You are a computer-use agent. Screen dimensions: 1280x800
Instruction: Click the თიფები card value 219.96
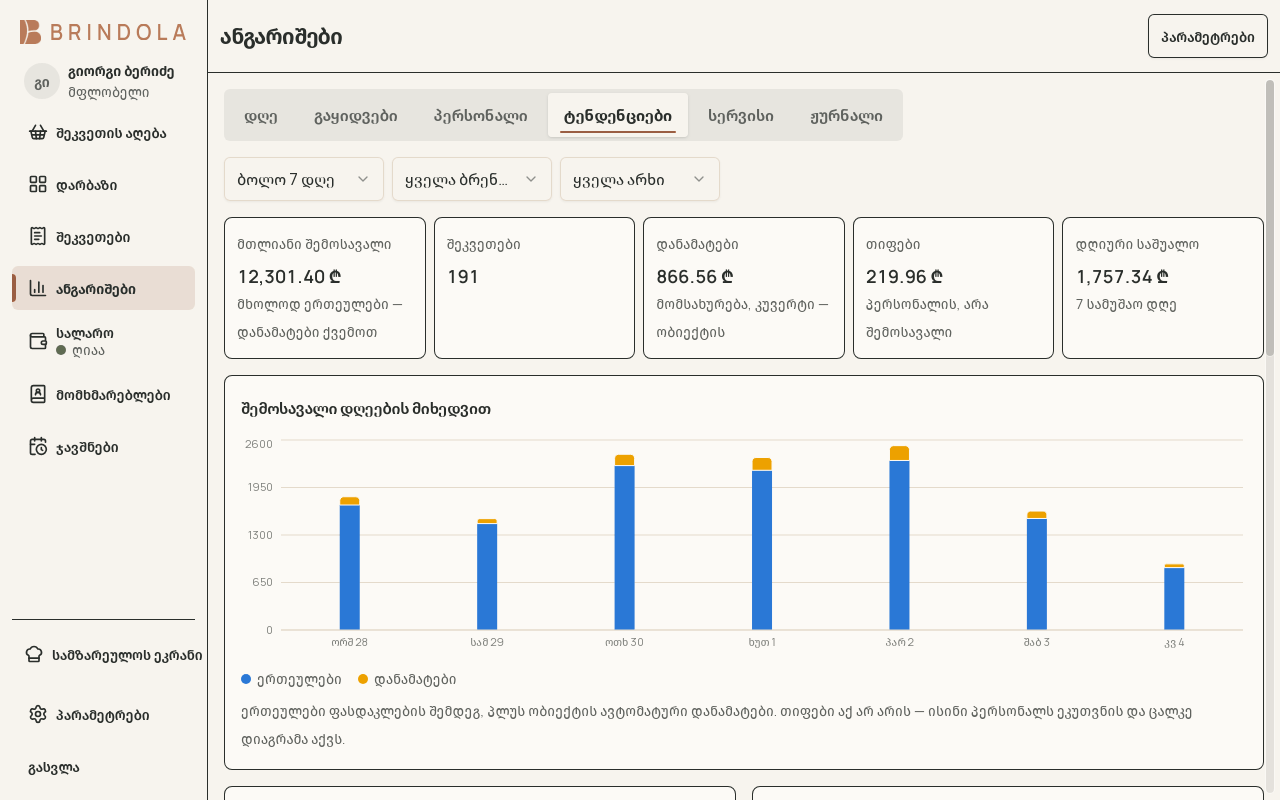(904, 277)
